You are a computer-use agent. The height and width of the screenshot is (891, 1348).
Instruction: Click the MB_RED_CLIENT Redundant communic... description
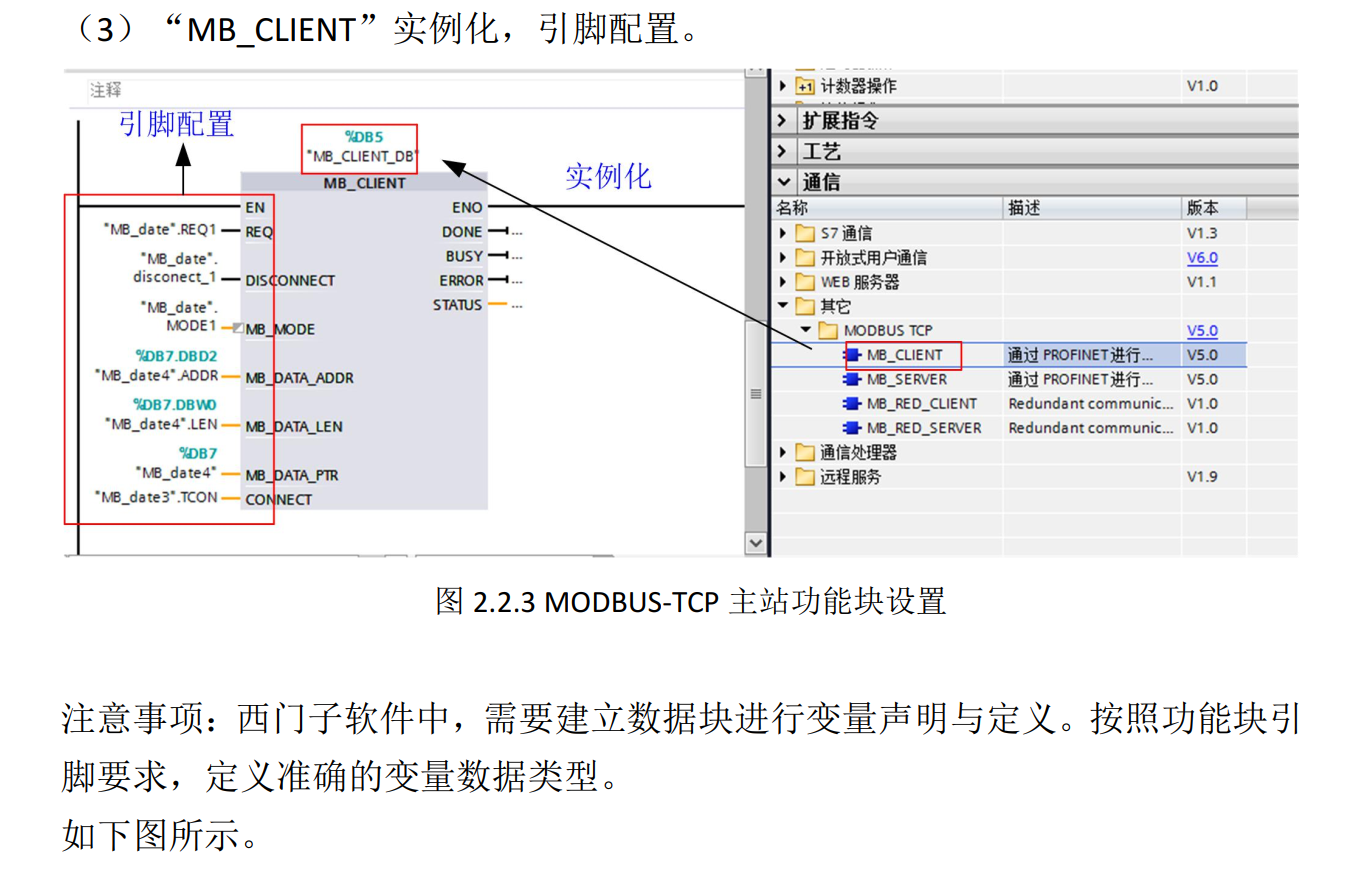tap(1091, 404)
